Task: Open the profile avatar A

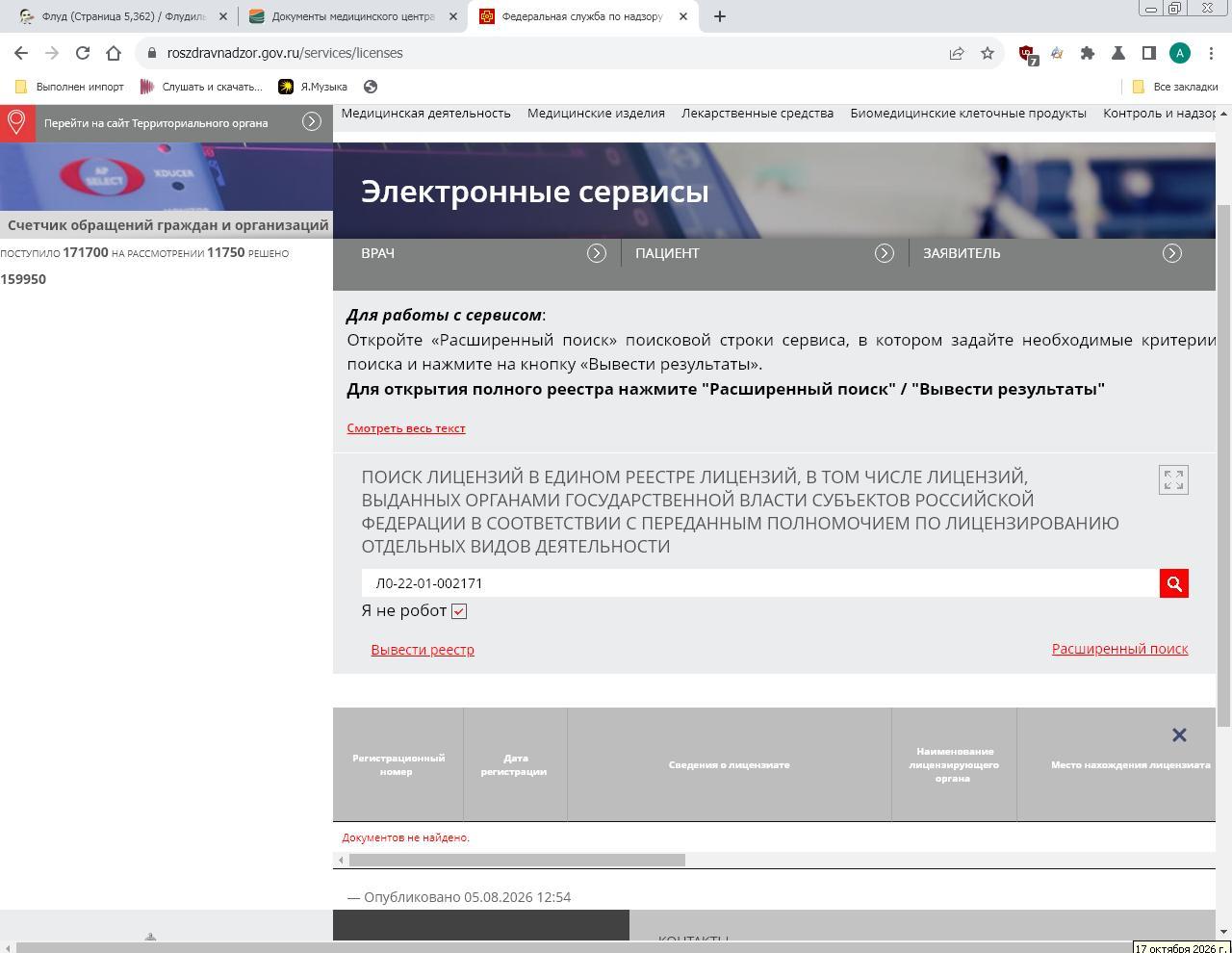Action: (x=1180, y=53)
